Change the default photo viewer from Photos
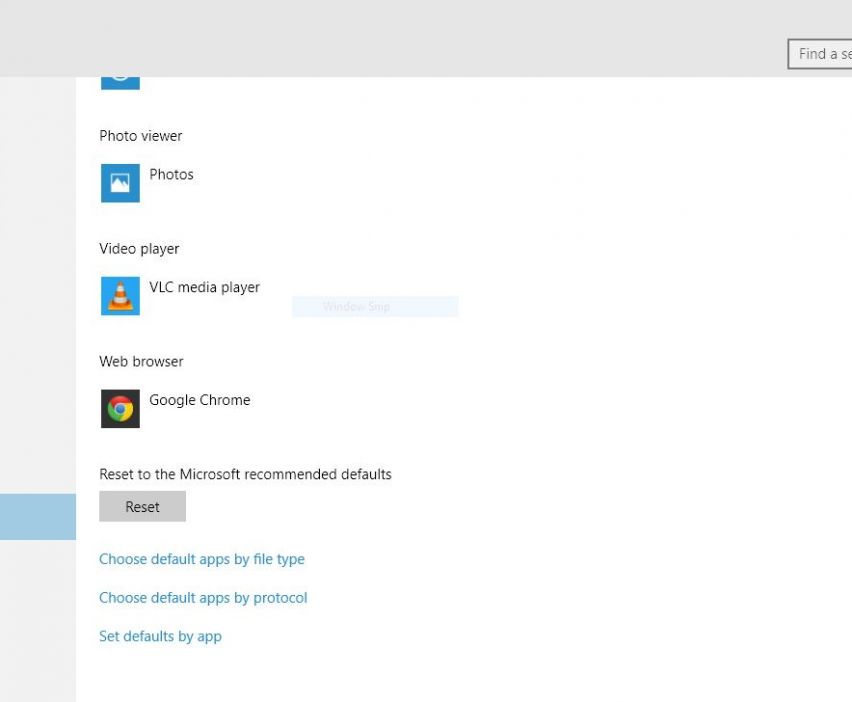The height and width of the screenshot is (702, 852). coord(171,175)
